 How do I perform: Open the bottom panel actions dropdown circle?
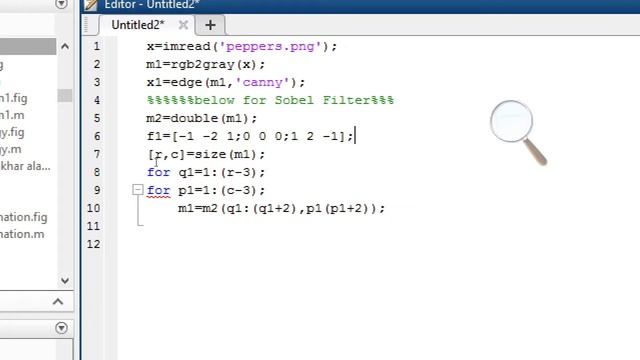(x=61, y=328)
